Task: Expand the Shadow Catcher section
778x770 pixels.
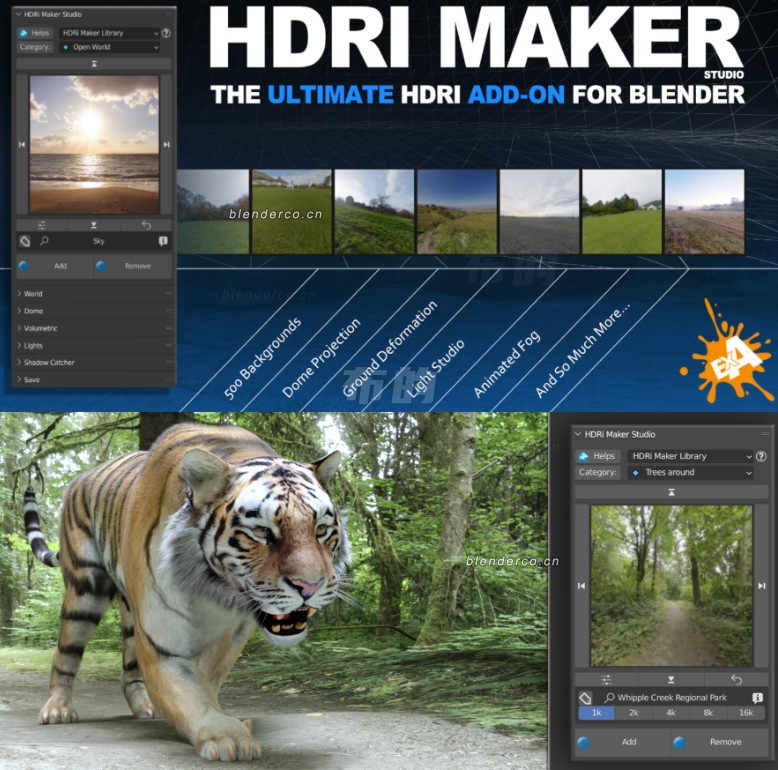Action: 94,362
